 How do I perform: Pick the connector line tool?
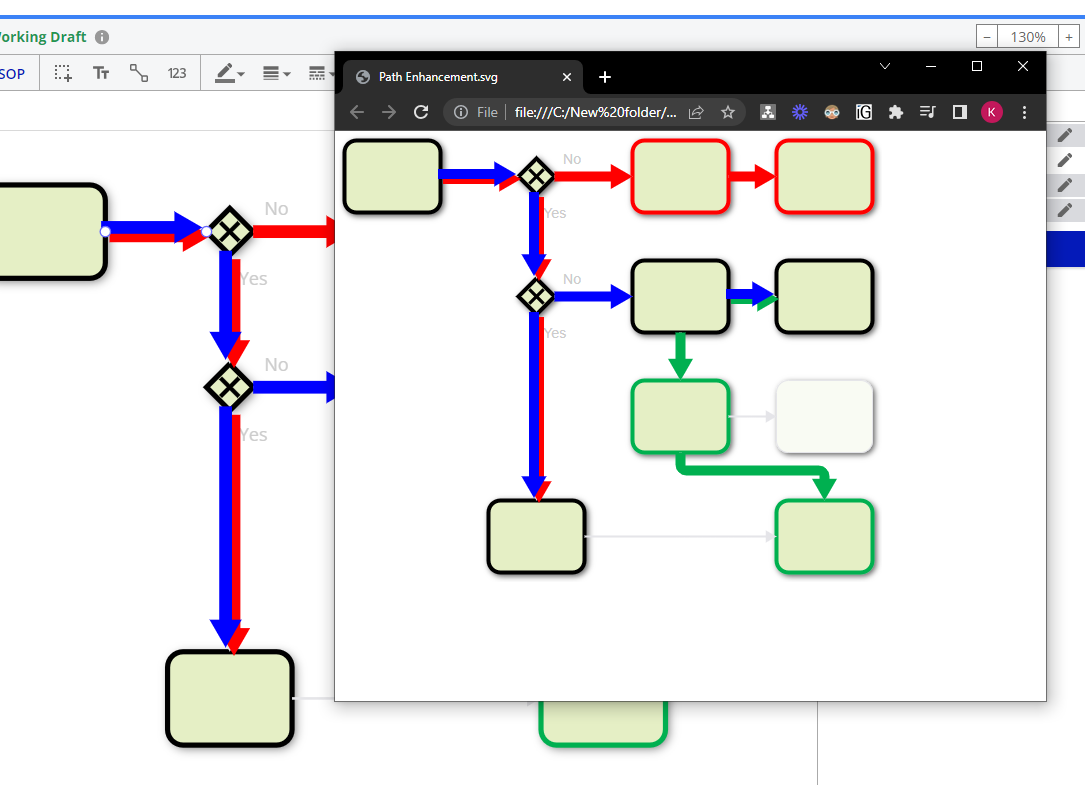[x=139, y=73]
